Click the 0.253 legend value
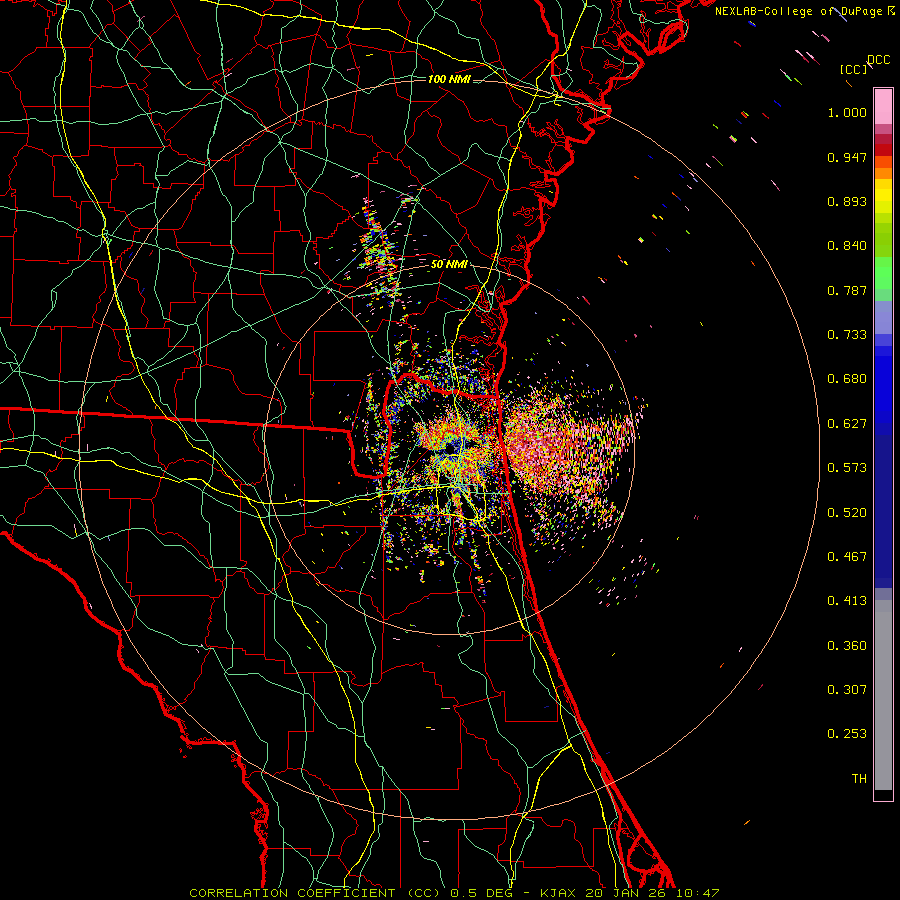This screenshot has width=900, height=900. (x=847, y=734)
